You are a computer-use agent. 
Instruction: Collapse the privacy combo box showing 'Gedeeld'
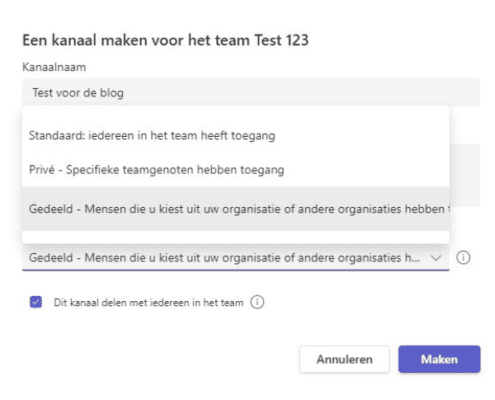(236, 258)
